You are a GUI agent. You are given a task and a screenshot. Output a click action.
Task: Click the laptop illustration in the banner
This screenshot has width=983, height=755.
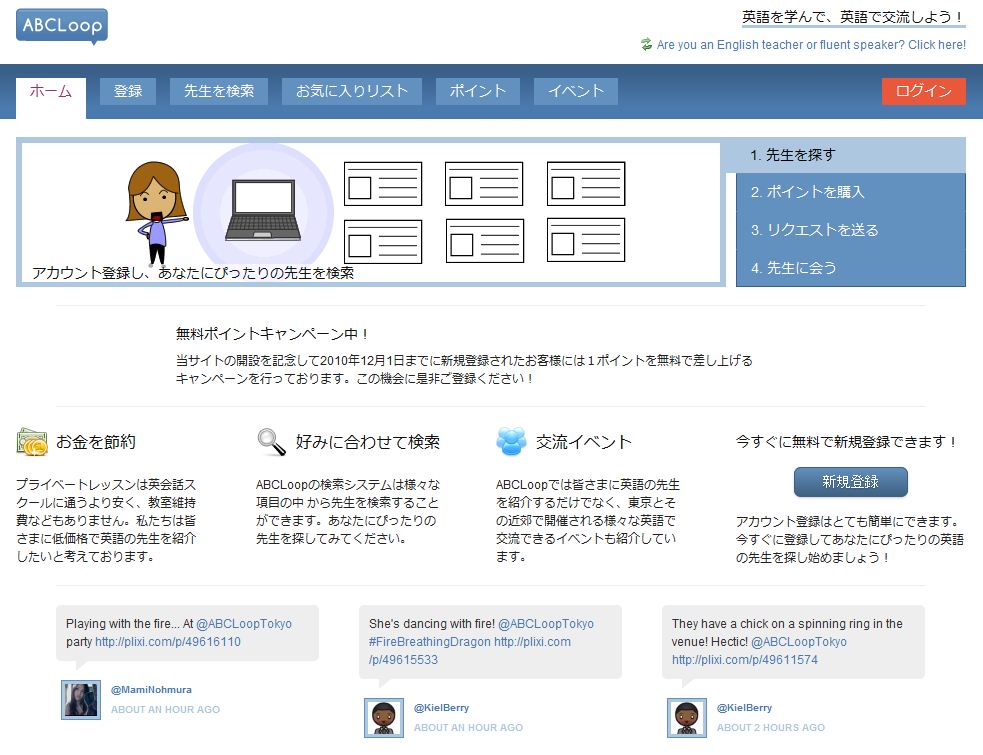pos(263,211)
